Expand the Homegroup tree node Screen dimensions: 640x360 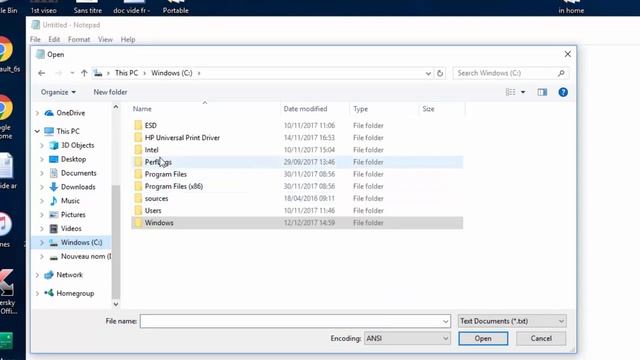38,293
